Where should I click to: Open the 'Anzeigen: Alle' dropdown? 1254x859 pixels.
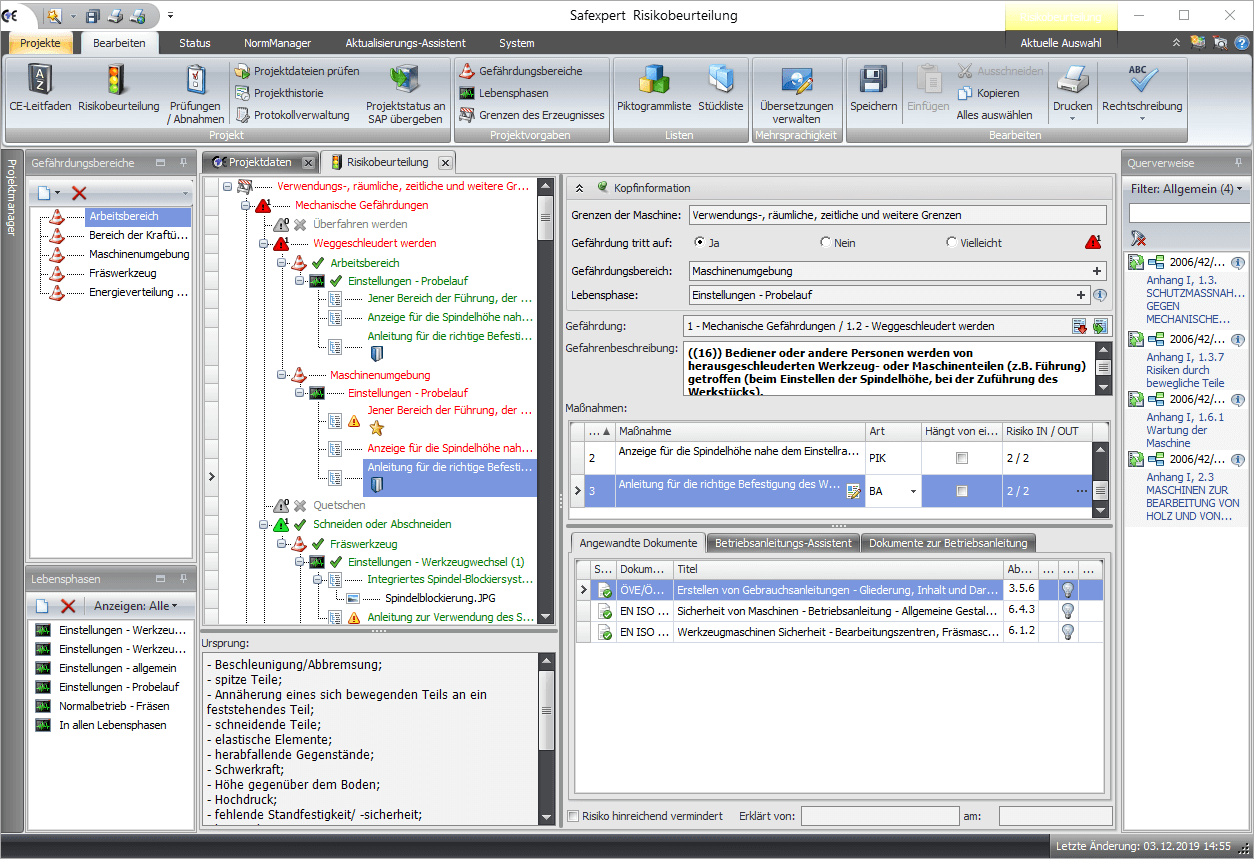coord(135,606)
